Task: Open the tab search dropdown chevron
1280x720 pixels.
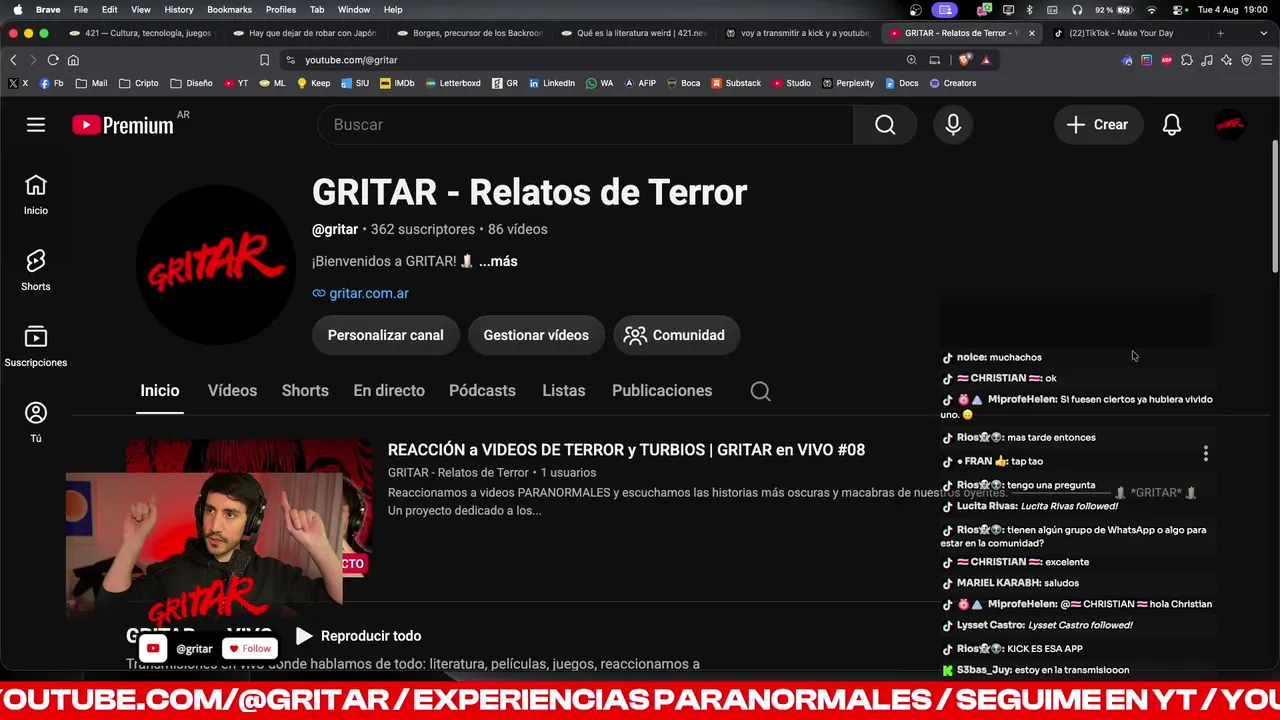Action: pos(1266,33)
